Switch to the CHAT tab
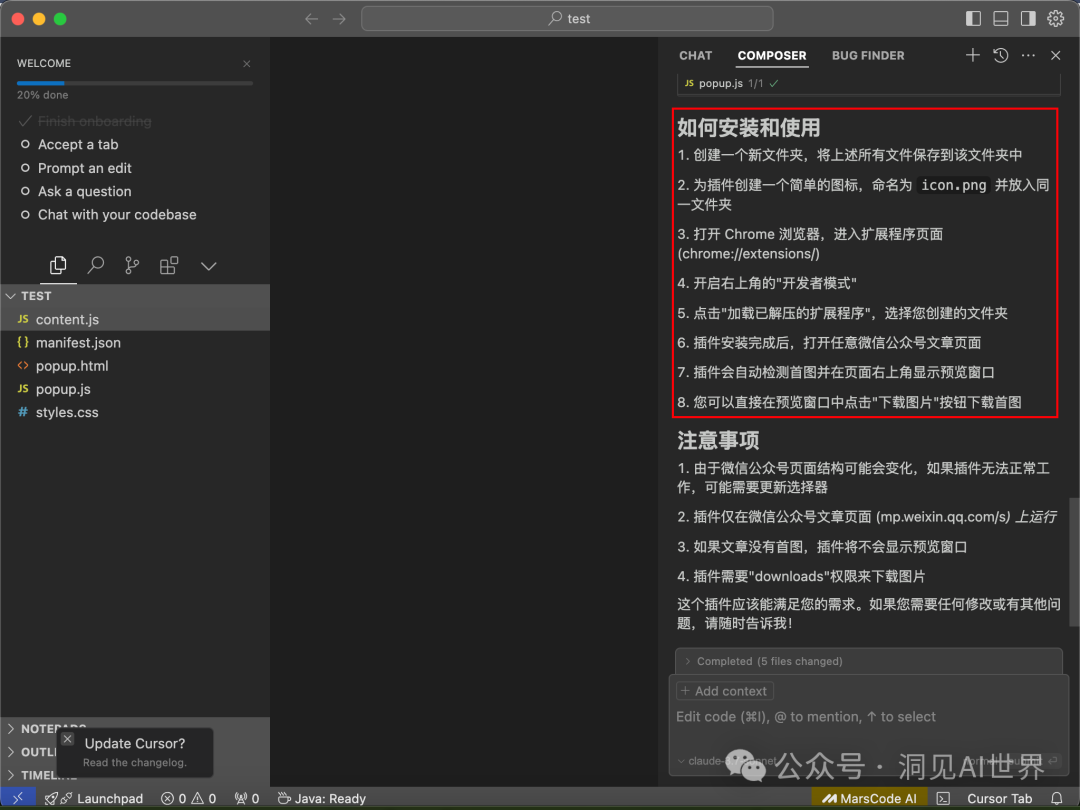Viewport: 1080px width, 810px height. point(695,56)
